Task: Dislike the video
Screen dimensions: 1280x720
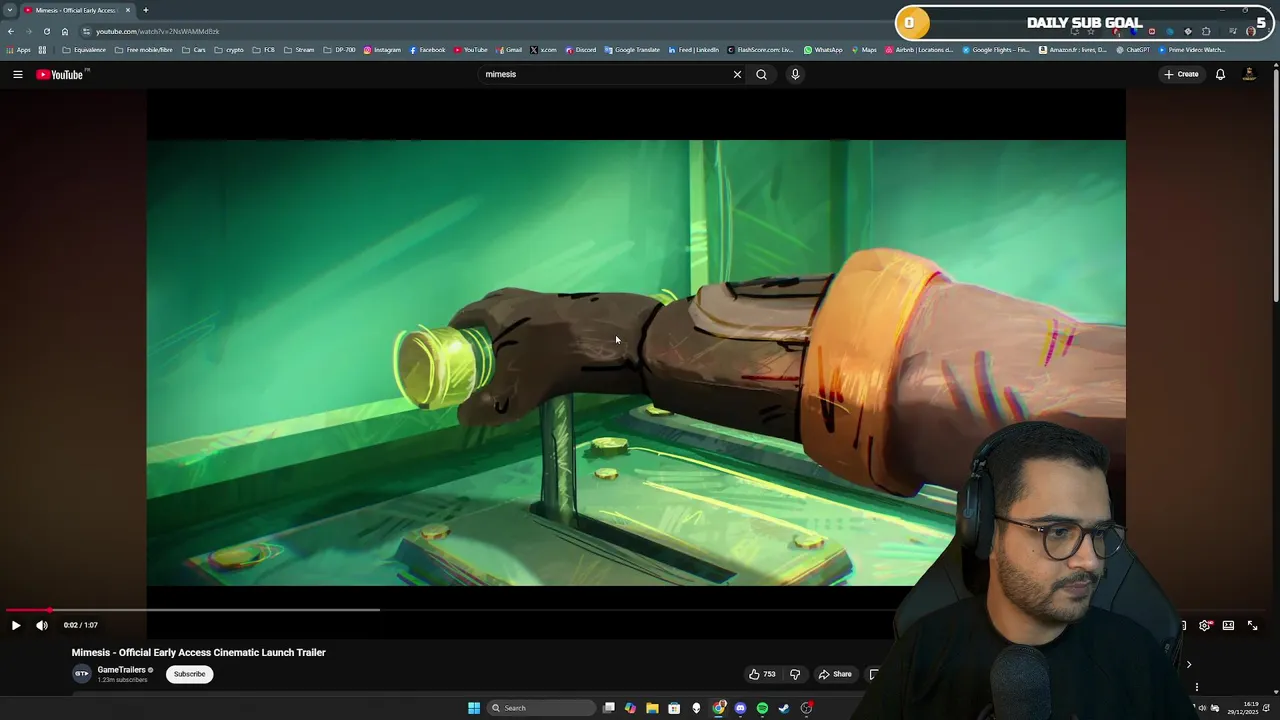Action: click(x=795, y=674)
